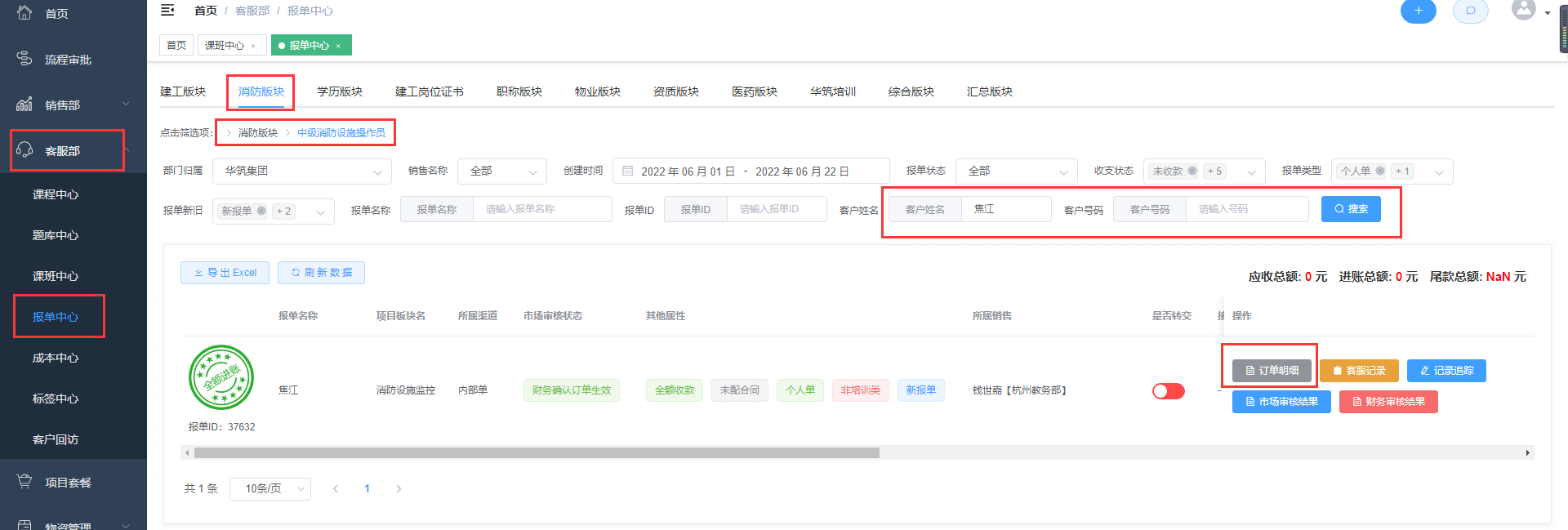1568x530 pixels.
Task: Switch to the 学历版块 tab
Action: [340, 91]
